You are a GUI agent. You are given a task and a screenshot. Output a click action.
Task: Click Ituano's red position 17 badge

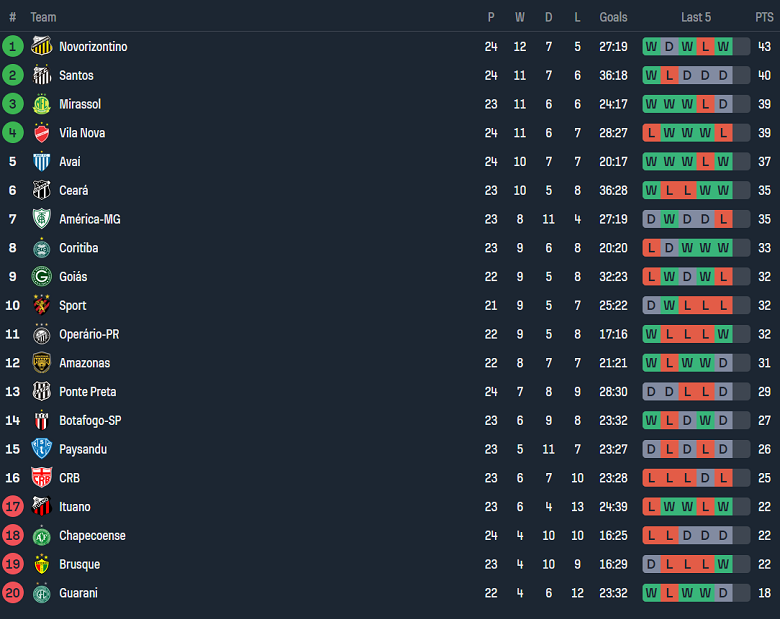pyautogui.click(x=13, y=507)
